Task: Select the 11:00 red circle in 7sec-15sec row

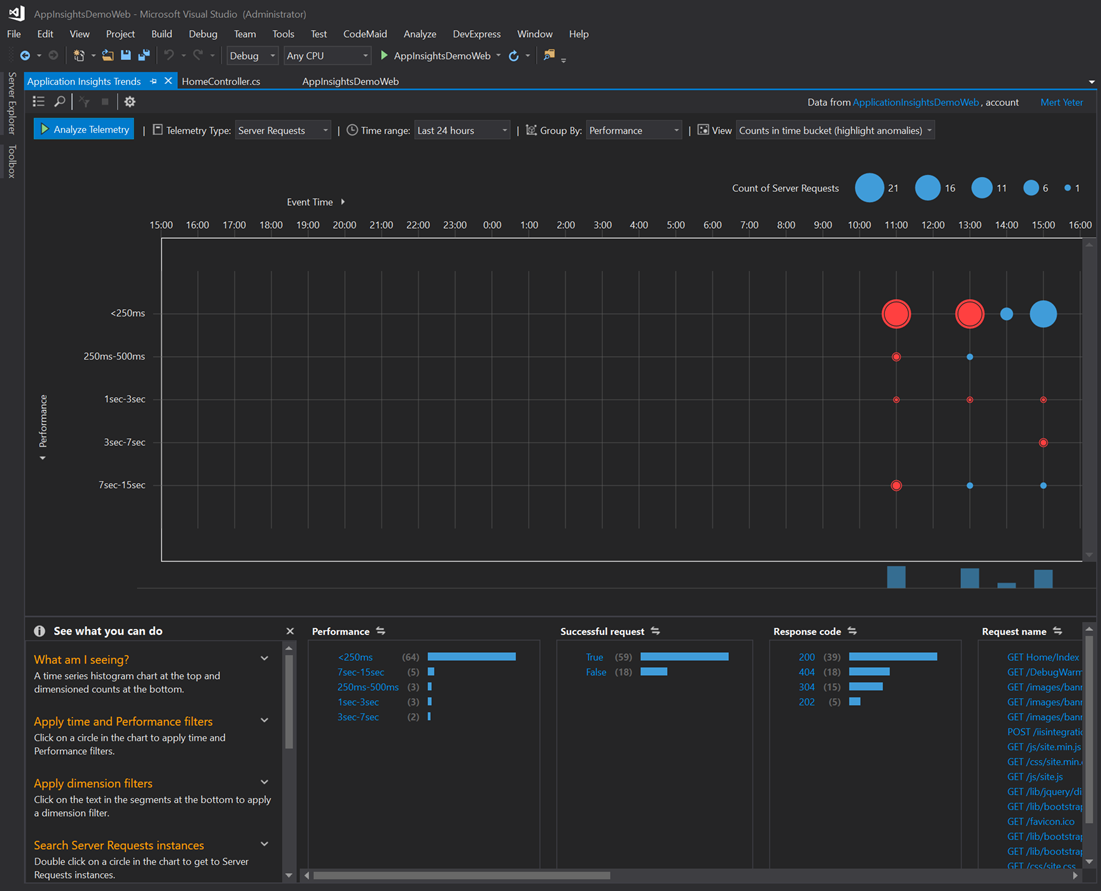Action: [896, 485]
